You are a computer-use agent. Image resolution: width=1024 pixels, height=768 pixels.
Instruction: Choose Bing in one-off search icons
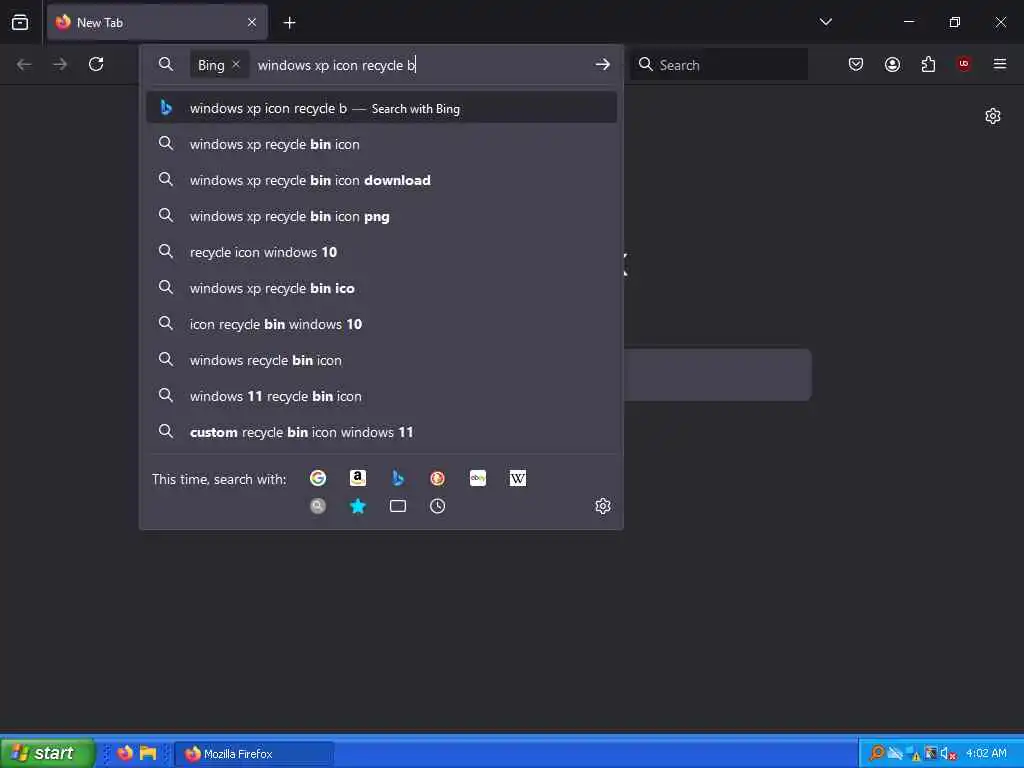(x=398, y=478)
